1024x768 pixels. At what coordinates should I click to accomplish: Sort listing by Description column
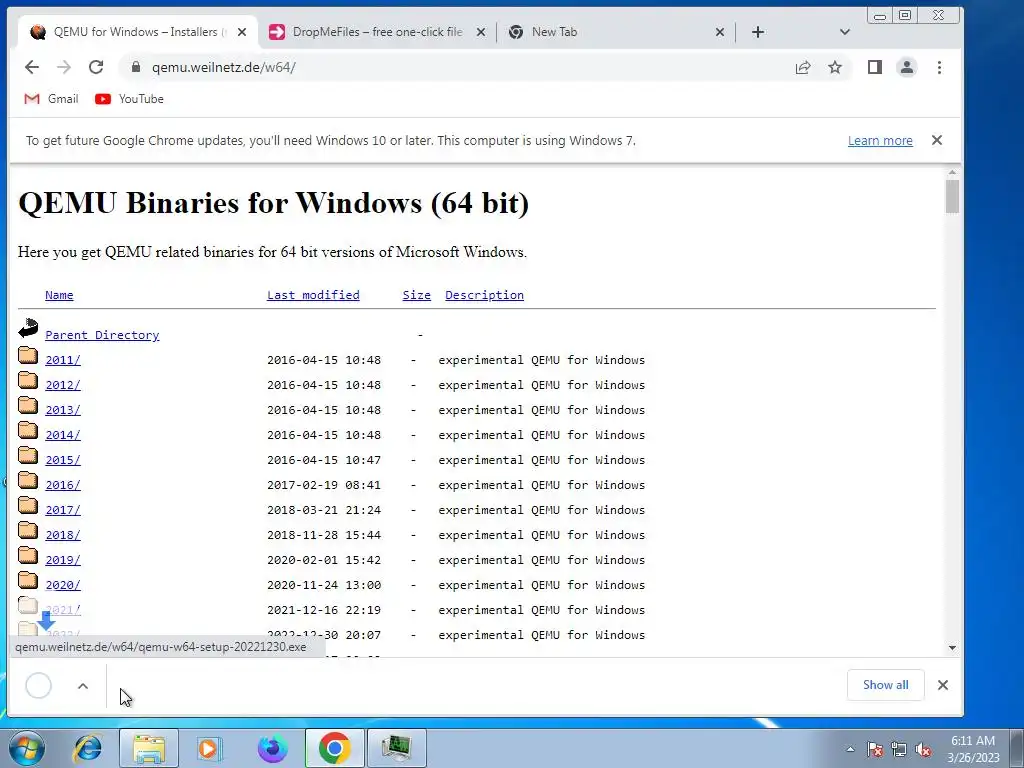[484, 295]
